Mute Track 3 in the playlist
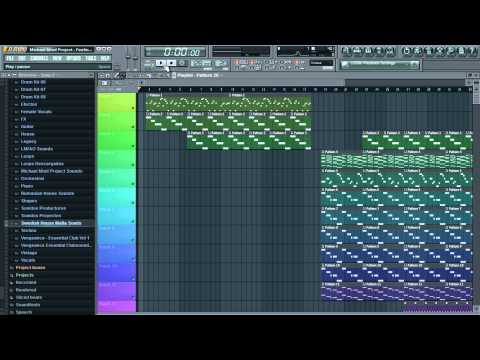 pos(133,146)
